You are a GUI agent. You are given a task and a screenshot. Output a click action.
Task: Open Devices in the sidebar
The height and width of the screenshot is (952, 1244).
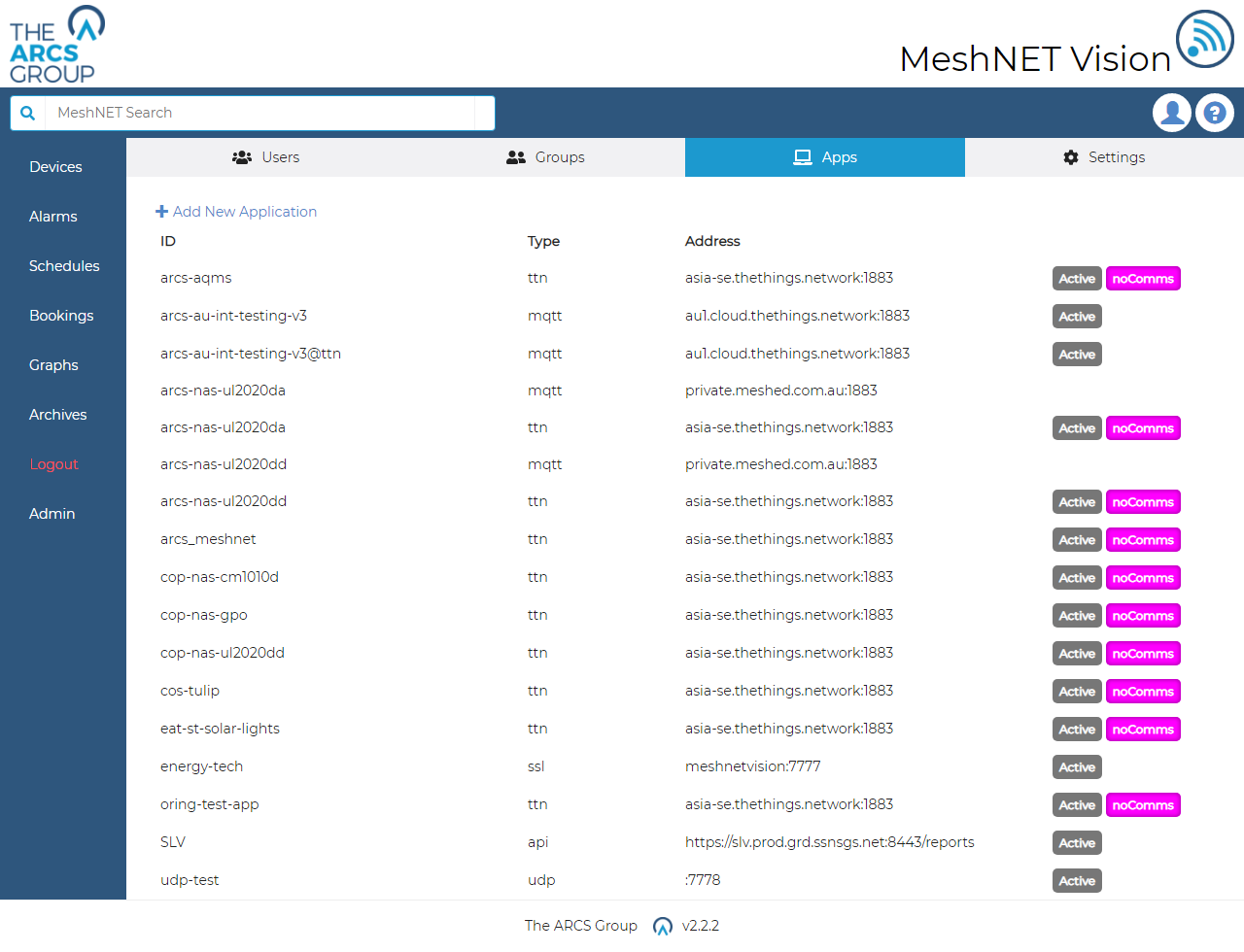point(55,167)
